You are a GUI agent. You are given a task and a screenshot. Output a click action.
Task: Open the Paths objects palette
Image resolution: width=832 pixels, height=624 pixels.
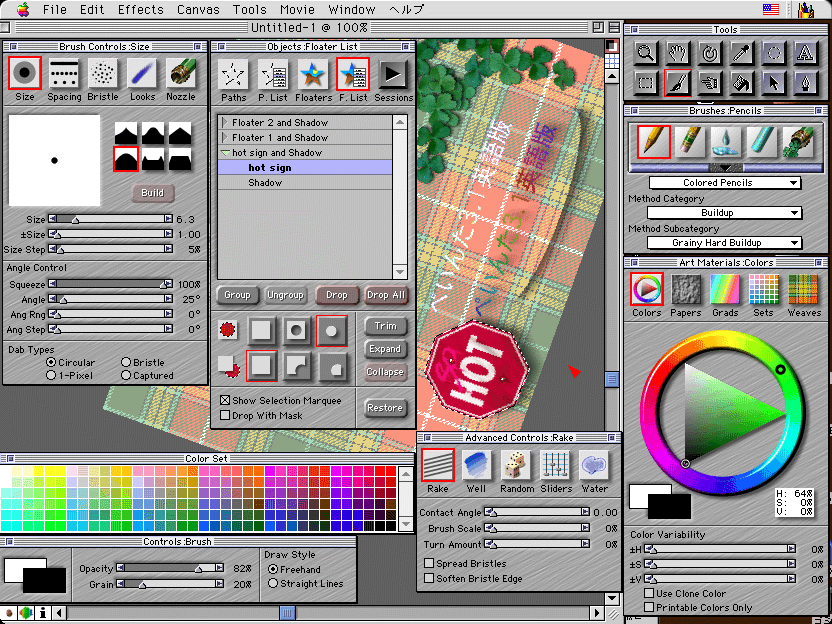pyautogui.click(x=233, y=80)
